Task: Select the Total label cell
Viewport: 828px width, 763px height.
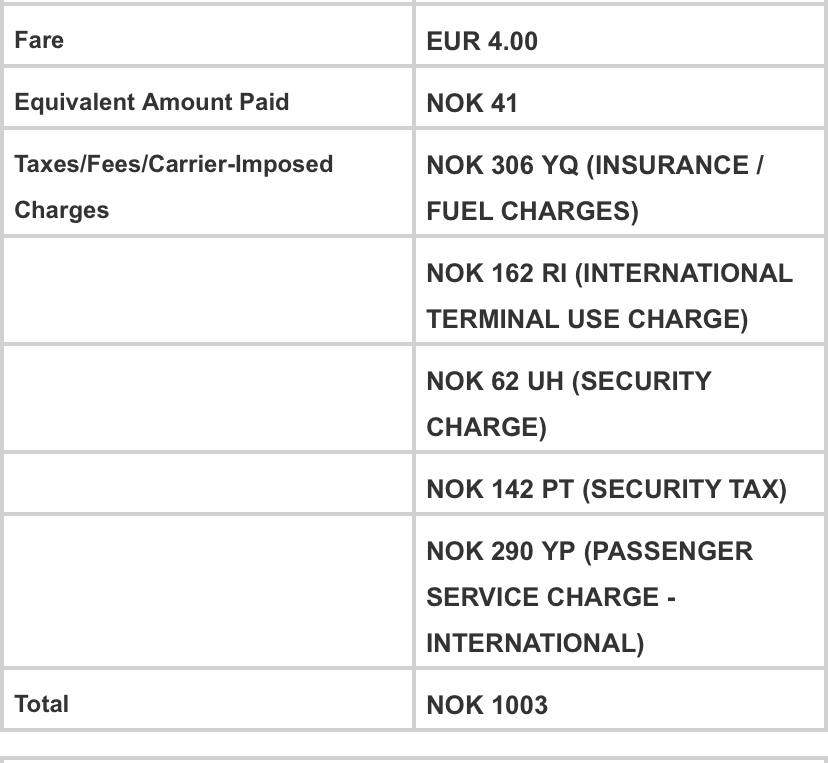Action: pyautogui.click(x=208, y=699)
